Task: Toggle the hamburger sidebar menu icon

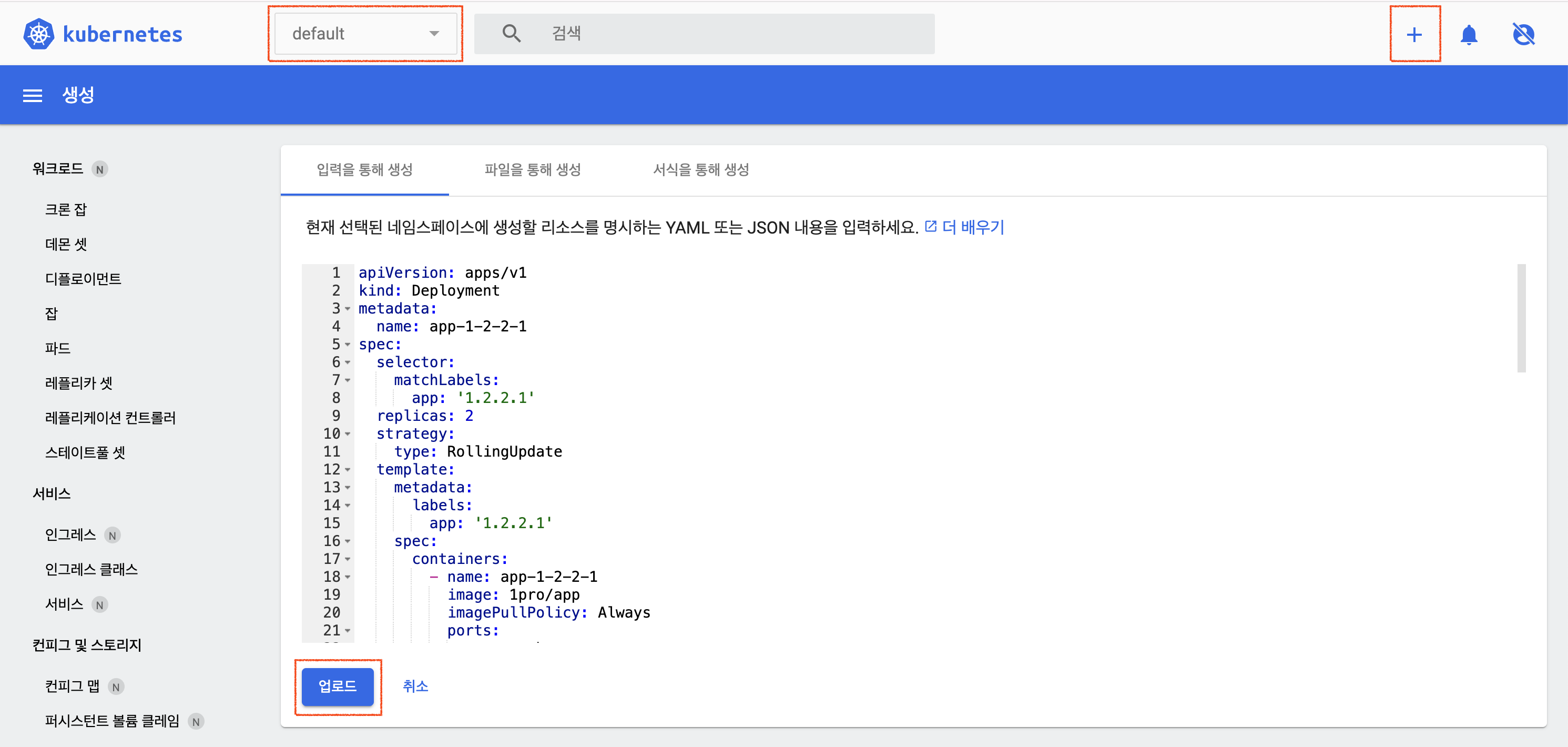Action: (32, 96)
